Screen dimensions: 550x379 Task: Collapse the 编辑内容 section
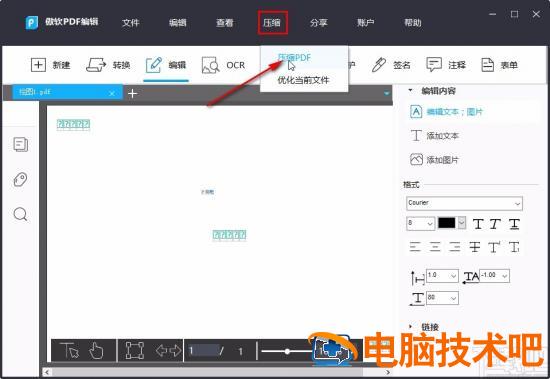coord(411,91)
